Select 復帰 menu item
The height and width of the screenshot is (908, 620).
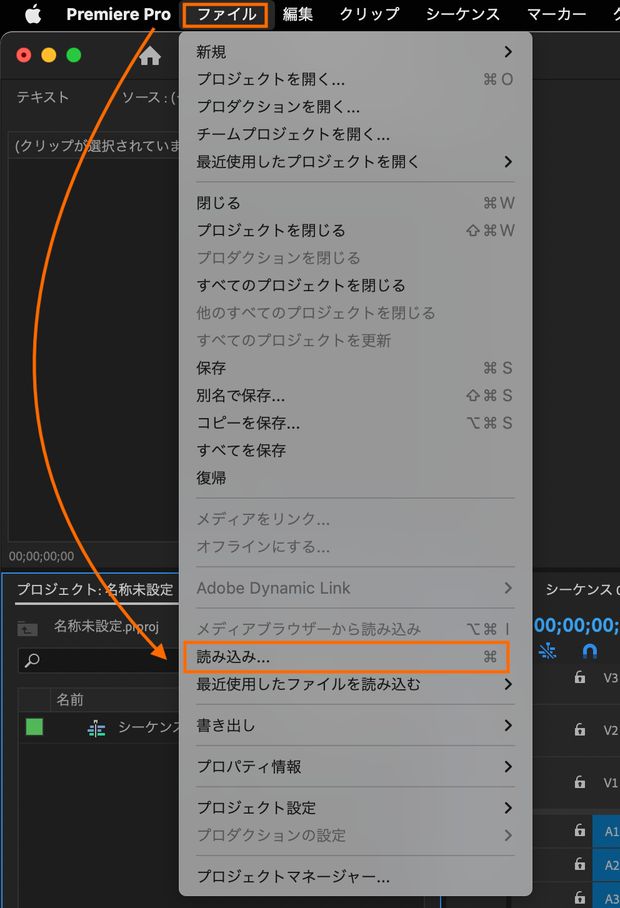click(355, 478)
